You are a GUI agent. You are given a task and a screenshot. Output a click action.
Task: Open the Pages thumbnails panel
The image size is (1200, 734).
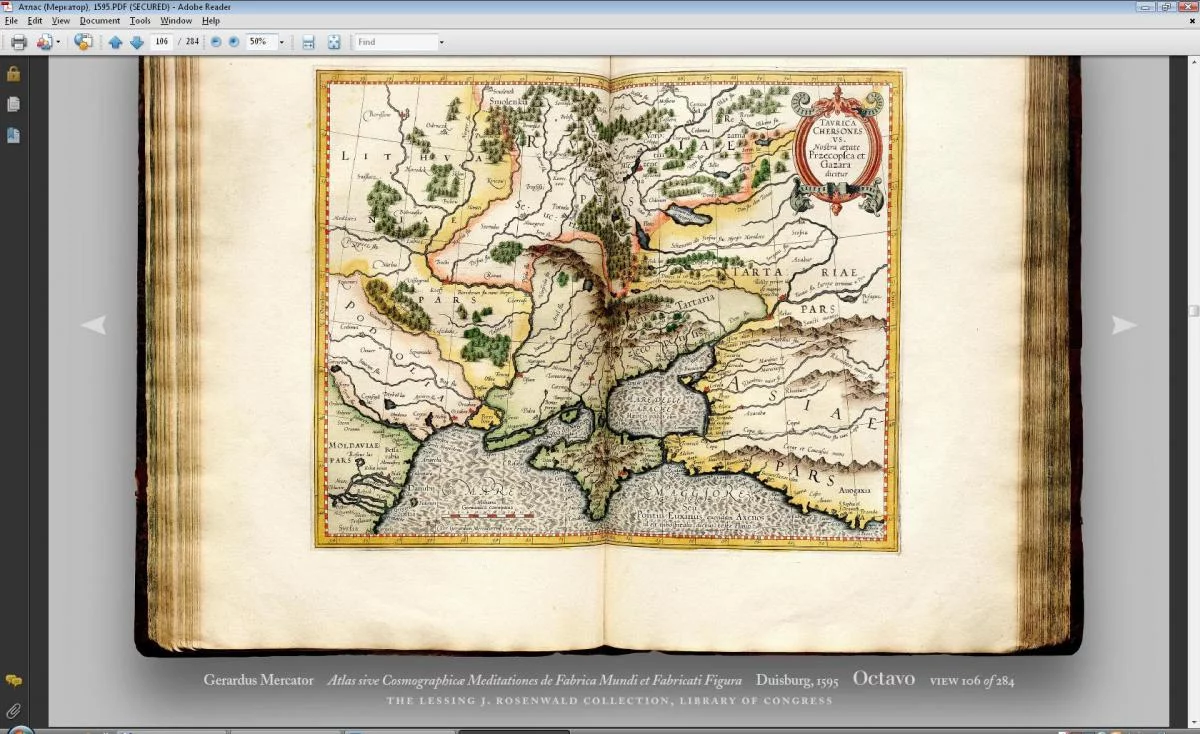click(x=13, y=104)
